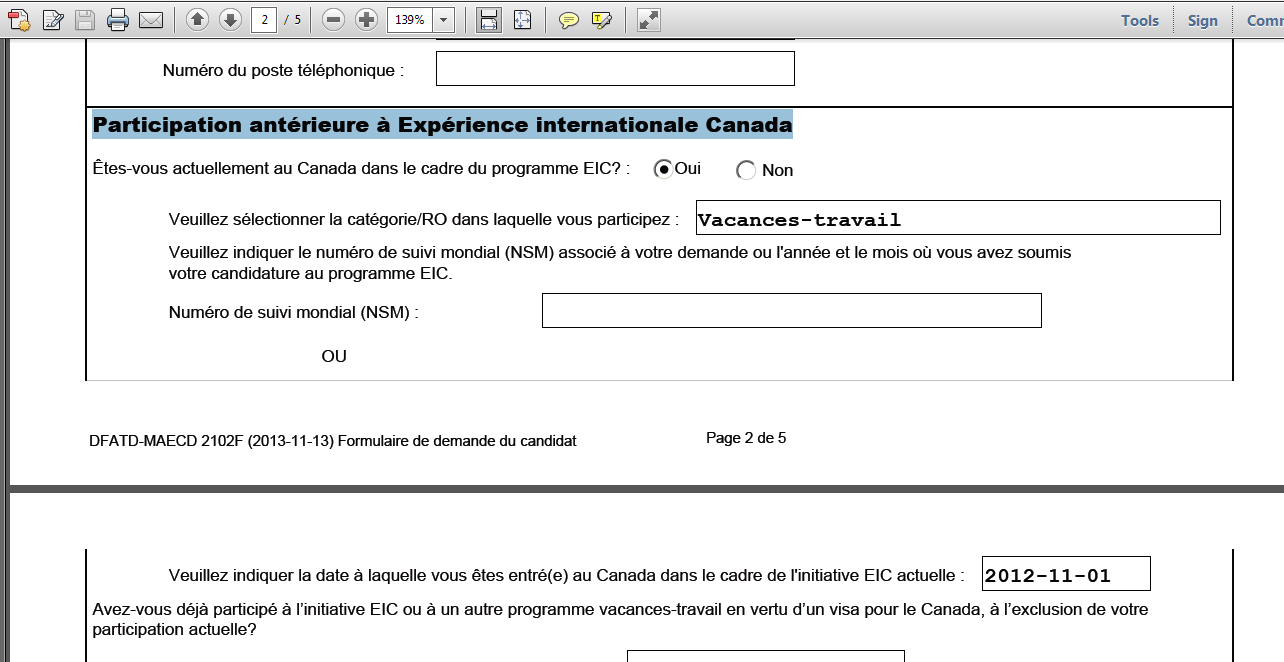The height and width of the screenshot is (662, 1284).
Task: Click the 'Êtes-vous actuellement au Canada' question text
Action: (361, 169)
